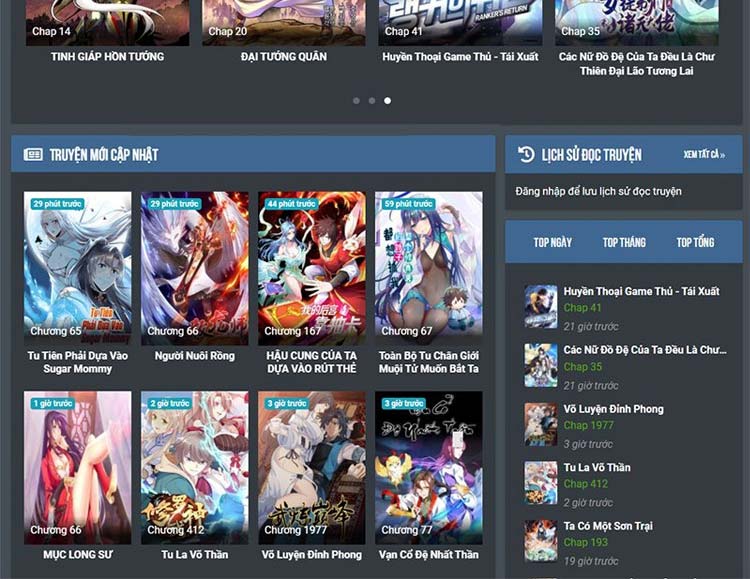Click the newspaper icon beside Truyện Mới Cập Nhật
Image resolution: width=750 pixels, height=579 pixels.
[x=33, y=155]
